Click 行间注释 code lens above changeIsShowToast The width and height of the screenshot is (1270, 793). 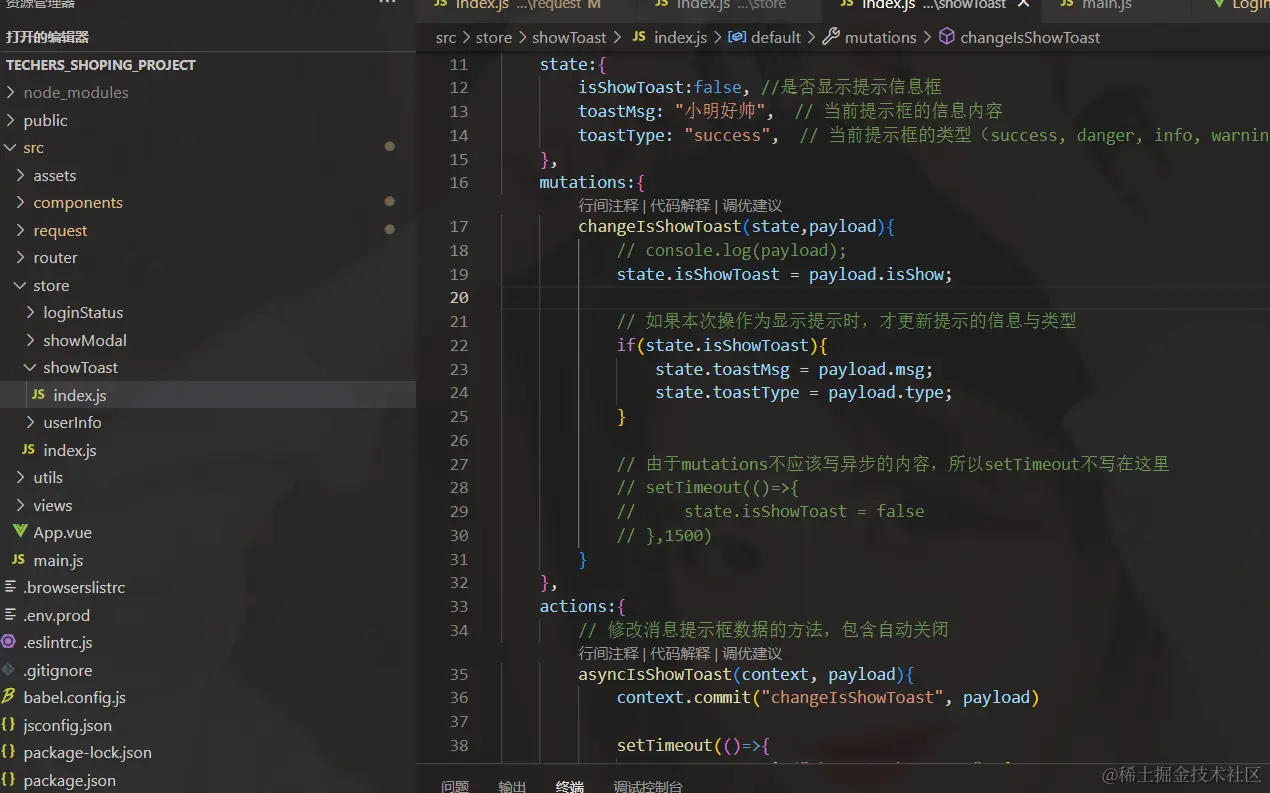click(x=608, y=205)
